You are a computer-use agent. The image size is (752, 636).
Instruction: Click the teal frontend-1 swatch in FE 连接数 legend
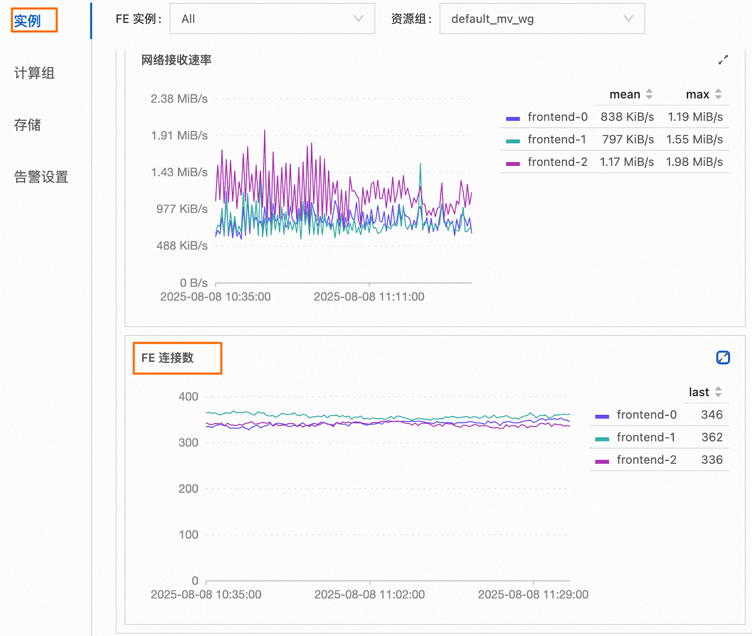point(602,439)
